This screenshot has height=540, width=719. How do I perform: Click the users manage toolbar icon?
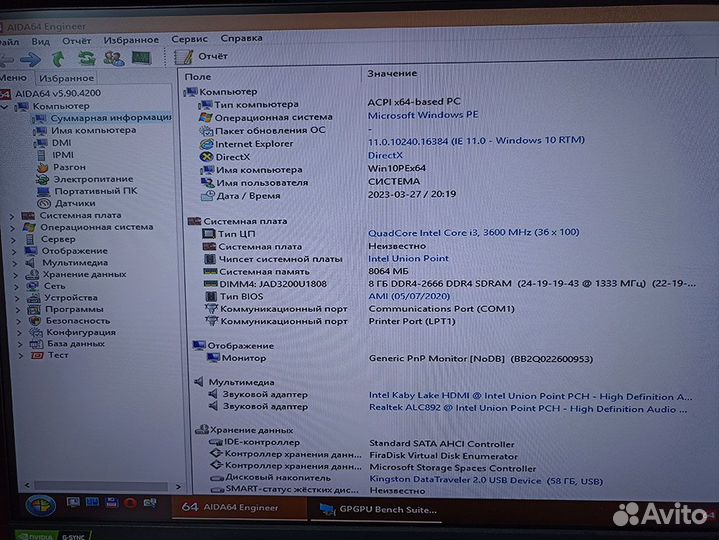point(113,58)
